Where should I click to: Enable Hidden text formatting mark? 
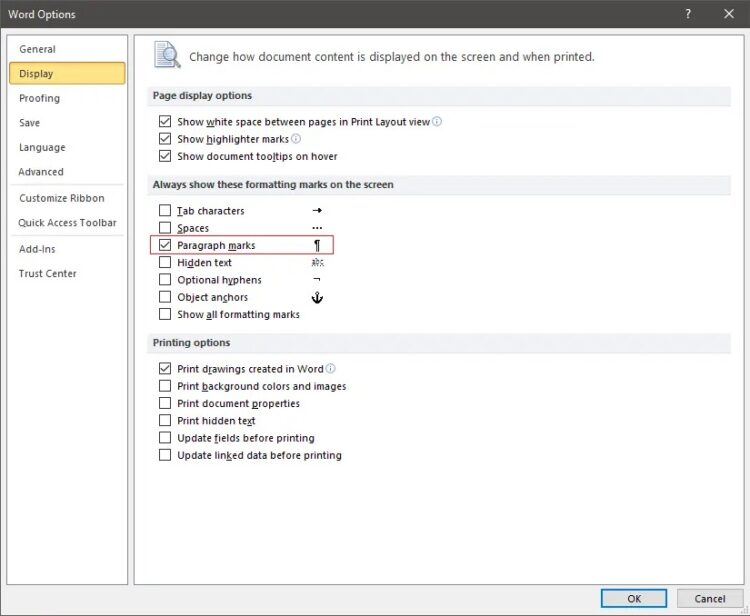pyautogui.click(x=165, y=262)
